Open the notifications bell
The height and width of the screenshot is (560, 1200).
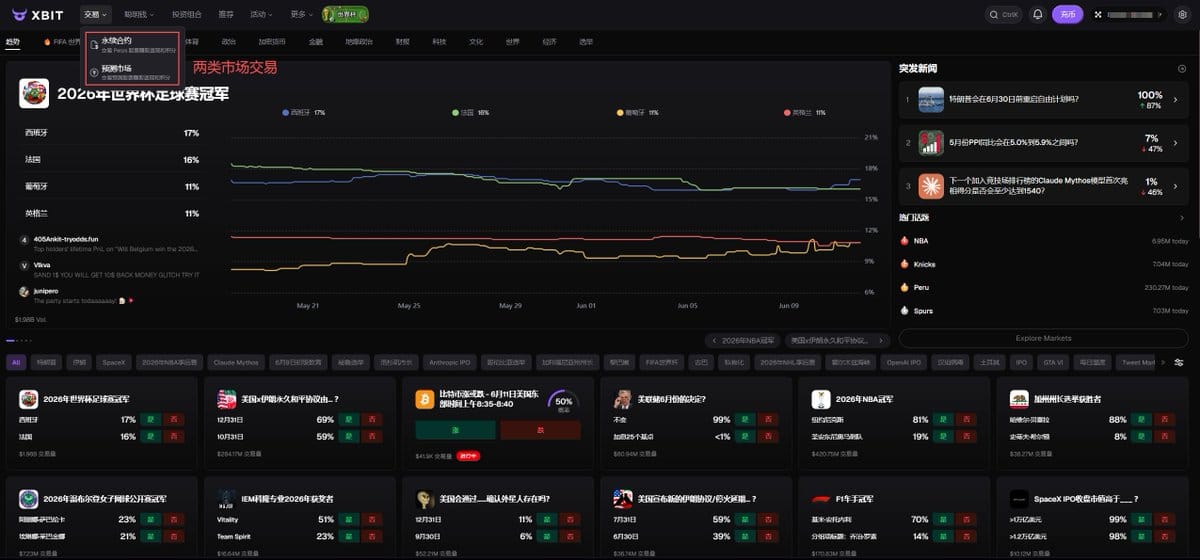[x=1037, y=14]
